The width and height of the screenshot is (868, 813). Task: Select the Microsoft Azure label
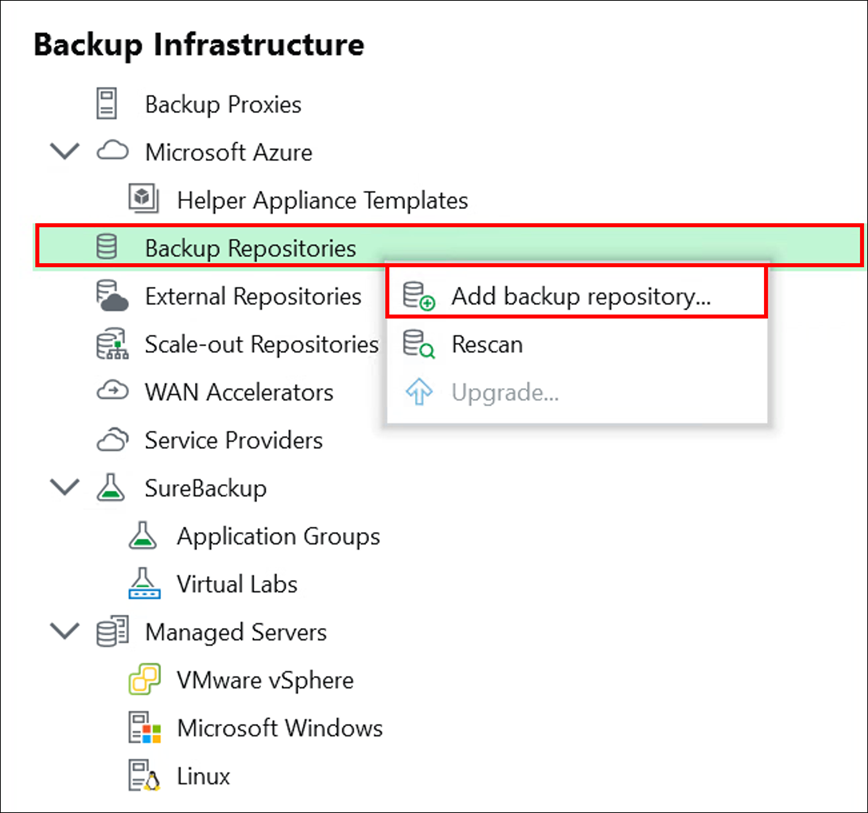coord(228,152)
